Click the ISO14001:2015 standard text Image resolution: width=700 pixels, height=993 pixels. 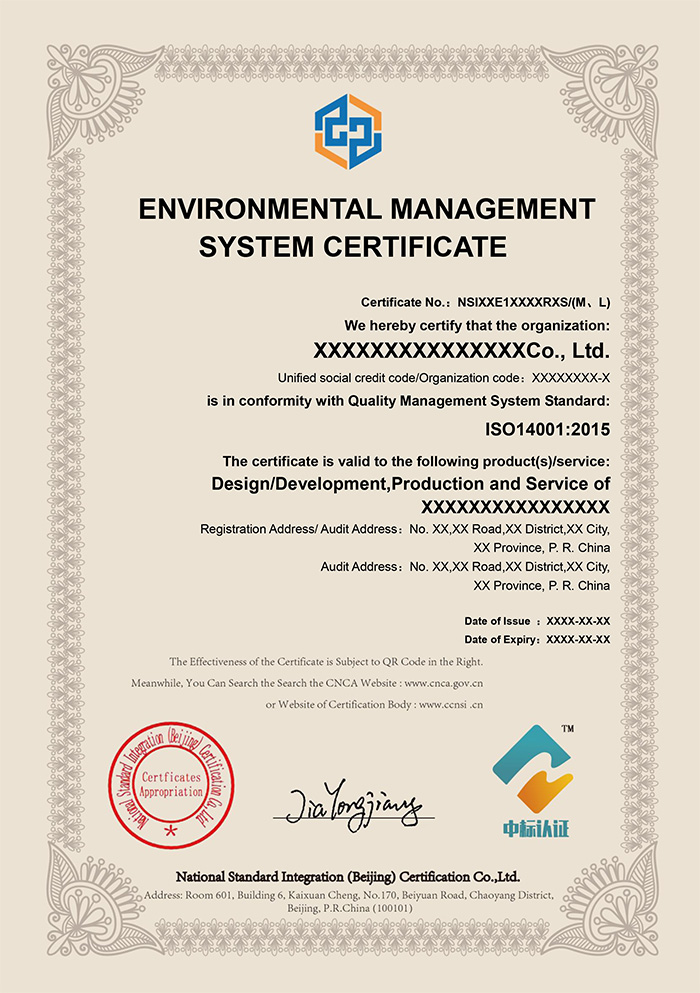(x=547, y=430)
